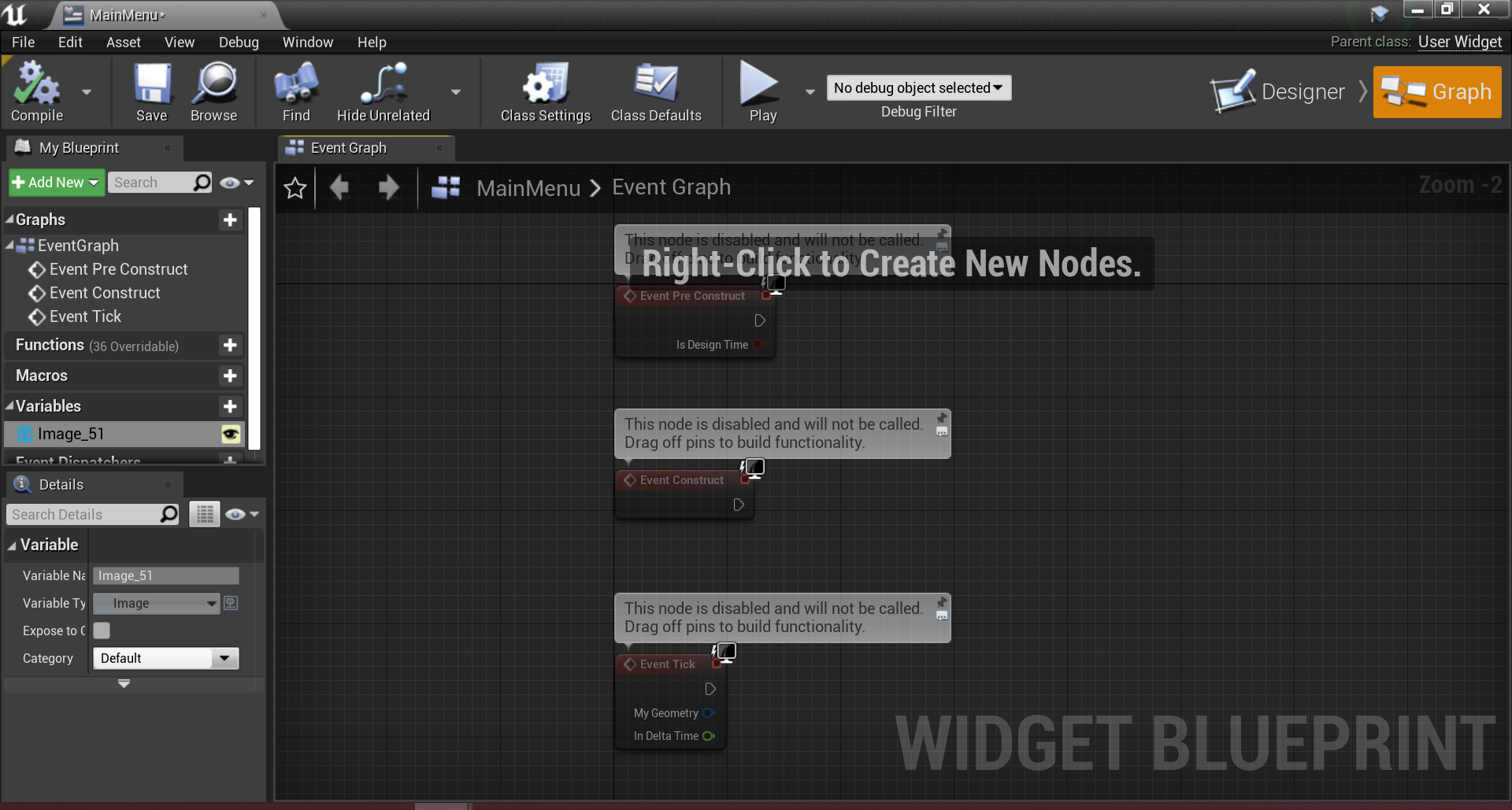This screenshot has width=1512, height=810.
Task: Open Class Settings
Action: point(545,93)
